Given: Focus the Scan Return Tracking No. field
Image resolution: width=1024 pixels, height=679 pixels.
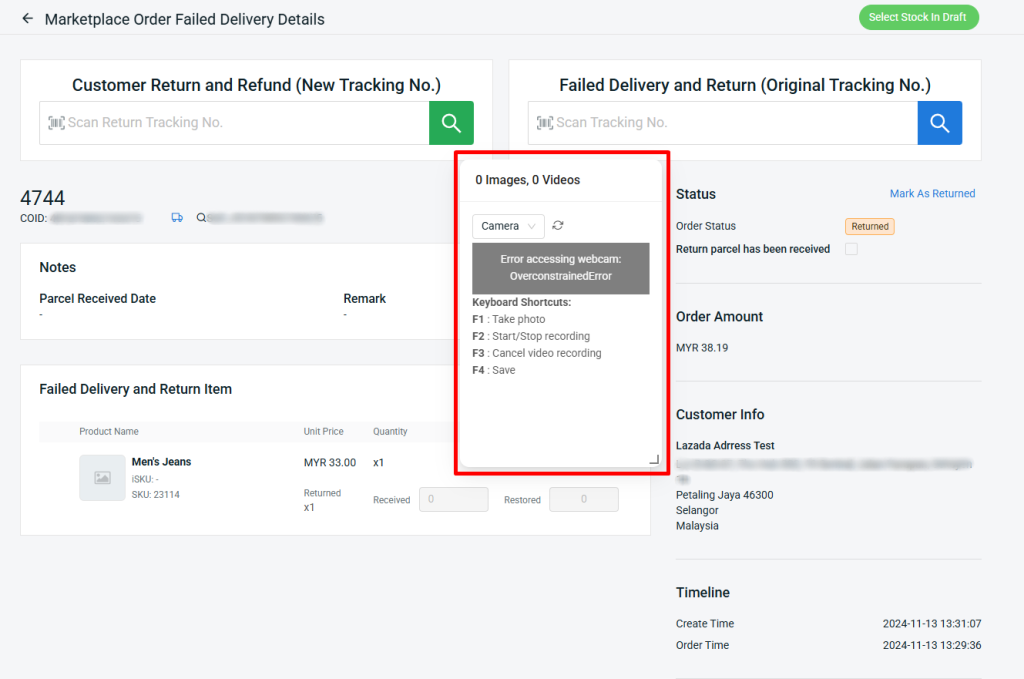Looking at the screenshot, I should (240, 123).
